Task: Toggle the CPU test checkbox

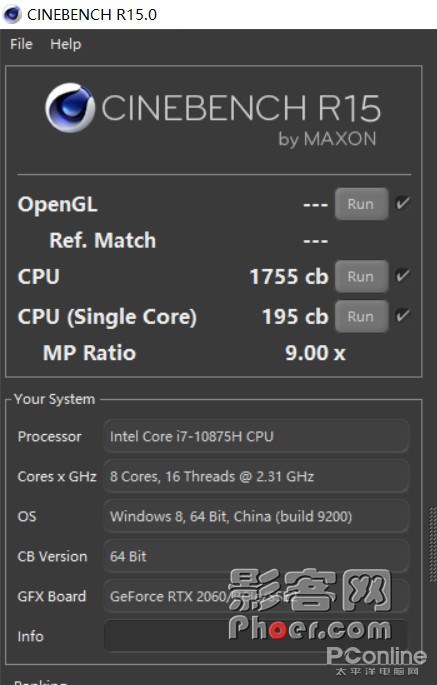Action: (x=402, y=275)
